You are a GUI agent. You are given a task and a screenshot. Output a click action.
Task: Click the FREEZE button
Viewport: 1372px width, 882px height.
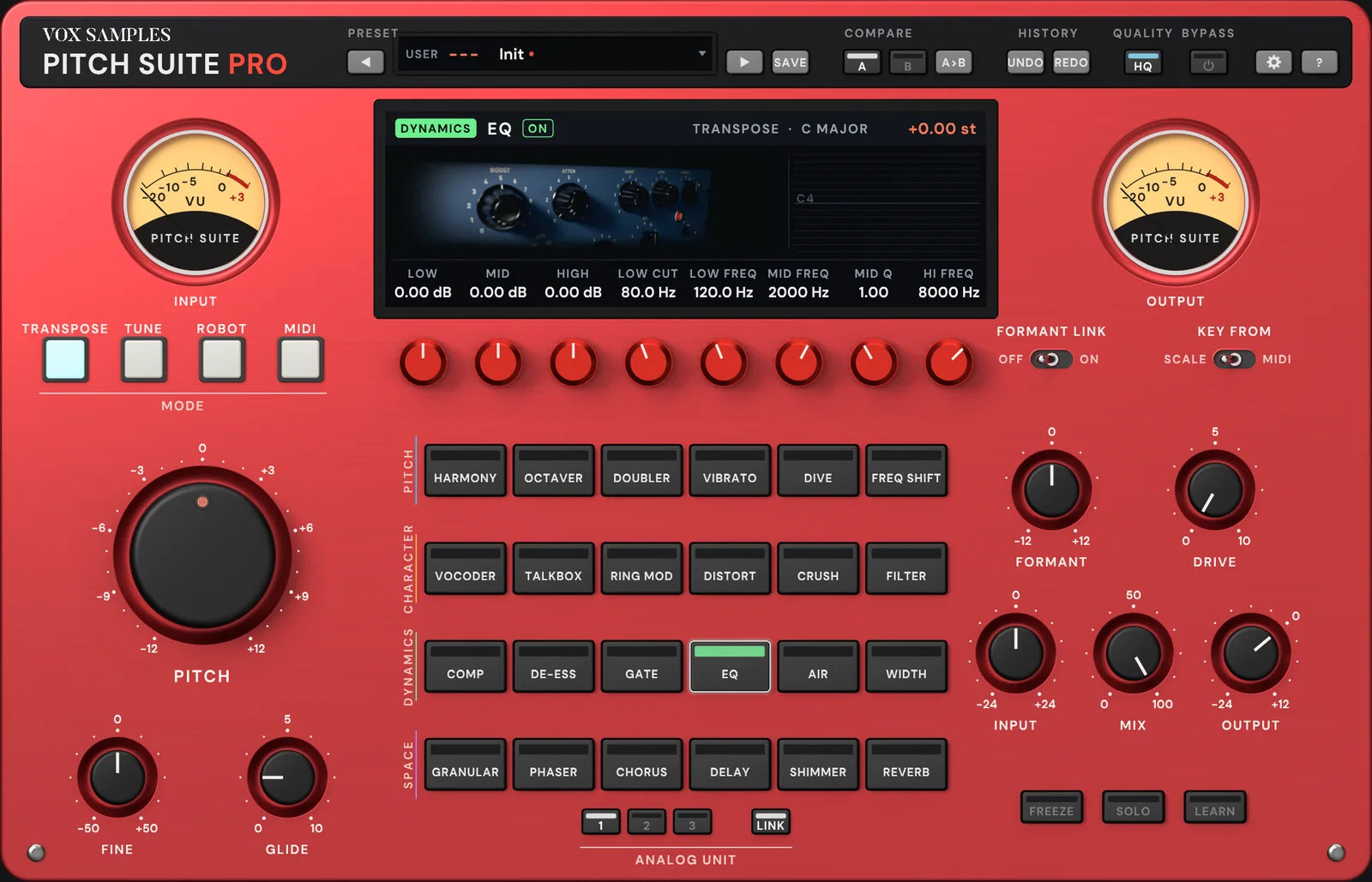[1051, 807]
